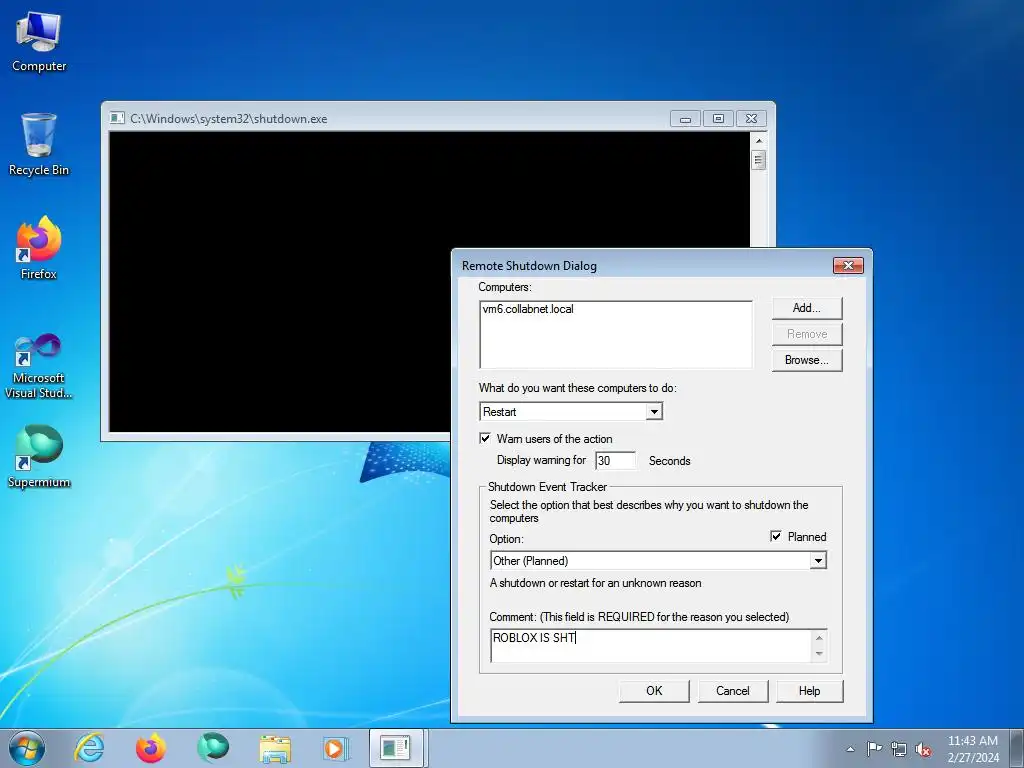Open Help for the shutdown dialog
Viewport: 1024px width, 768px height.
tap(810, 691)
